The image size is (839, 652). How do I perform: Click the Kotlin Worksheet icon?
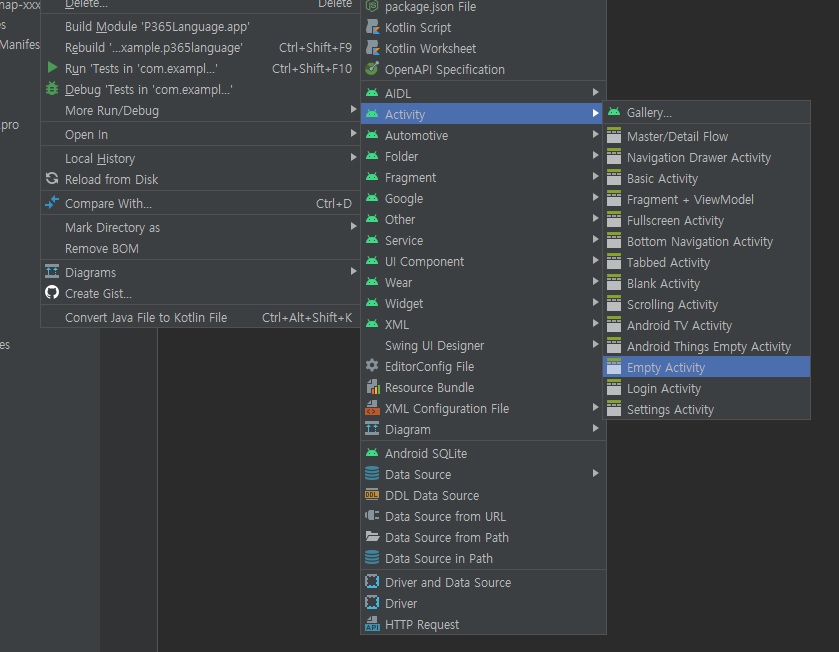(372, 48)
